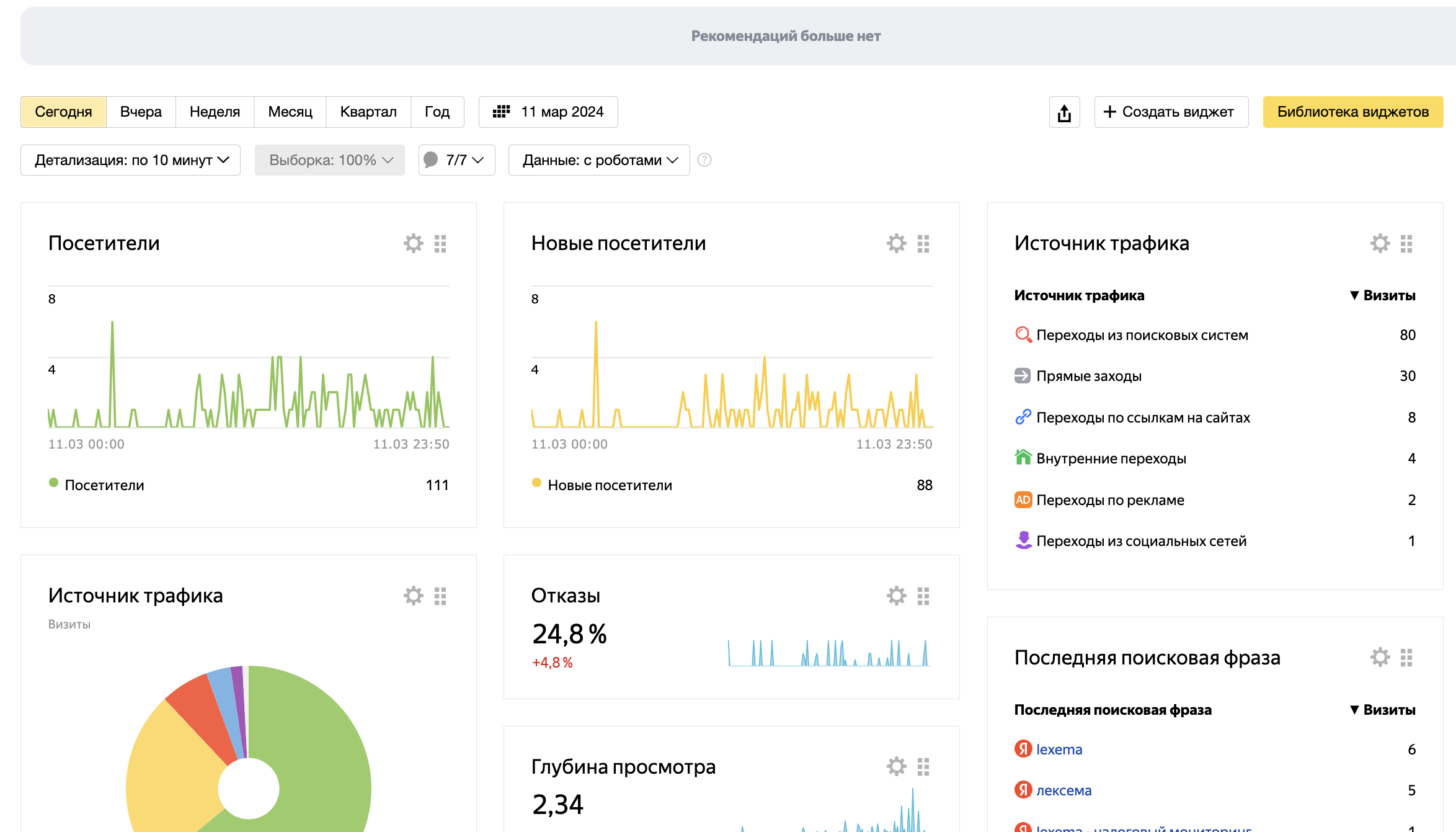Screen dimensions: 1456x832
Task: Sort traffic source table by Визиты
Action: [x=1383, y=295]
